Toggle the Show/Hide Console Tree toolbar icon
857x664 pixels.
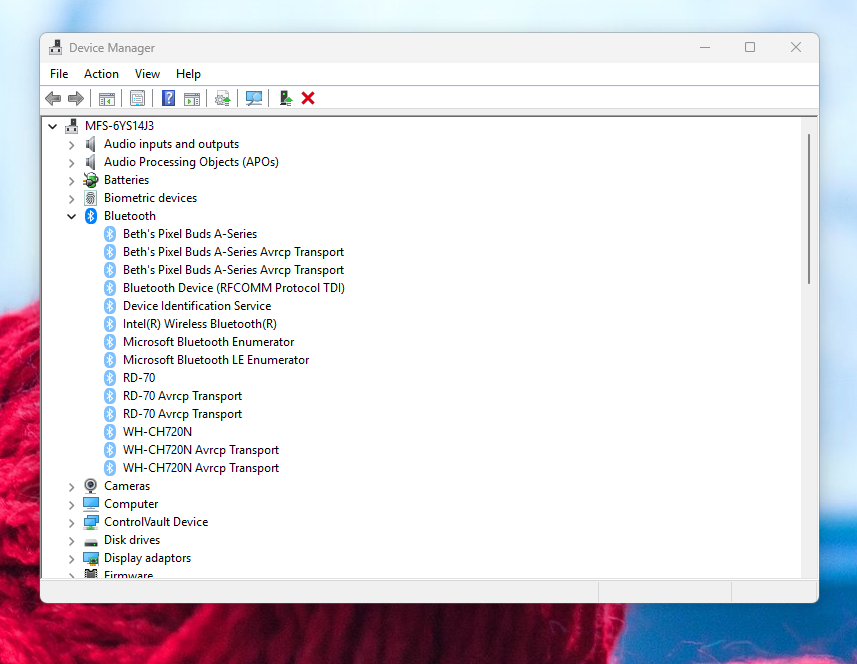click(x=107, y=98)
